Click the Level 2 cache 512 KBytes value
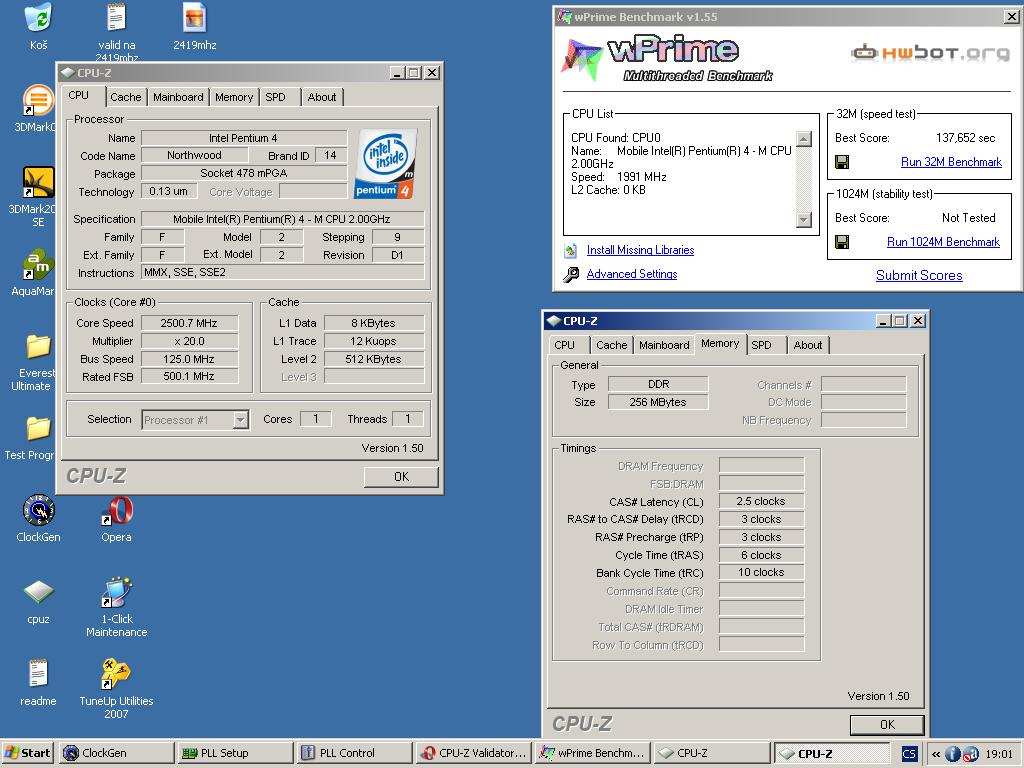Viewport: 1024px width, 768px height. 374,359
